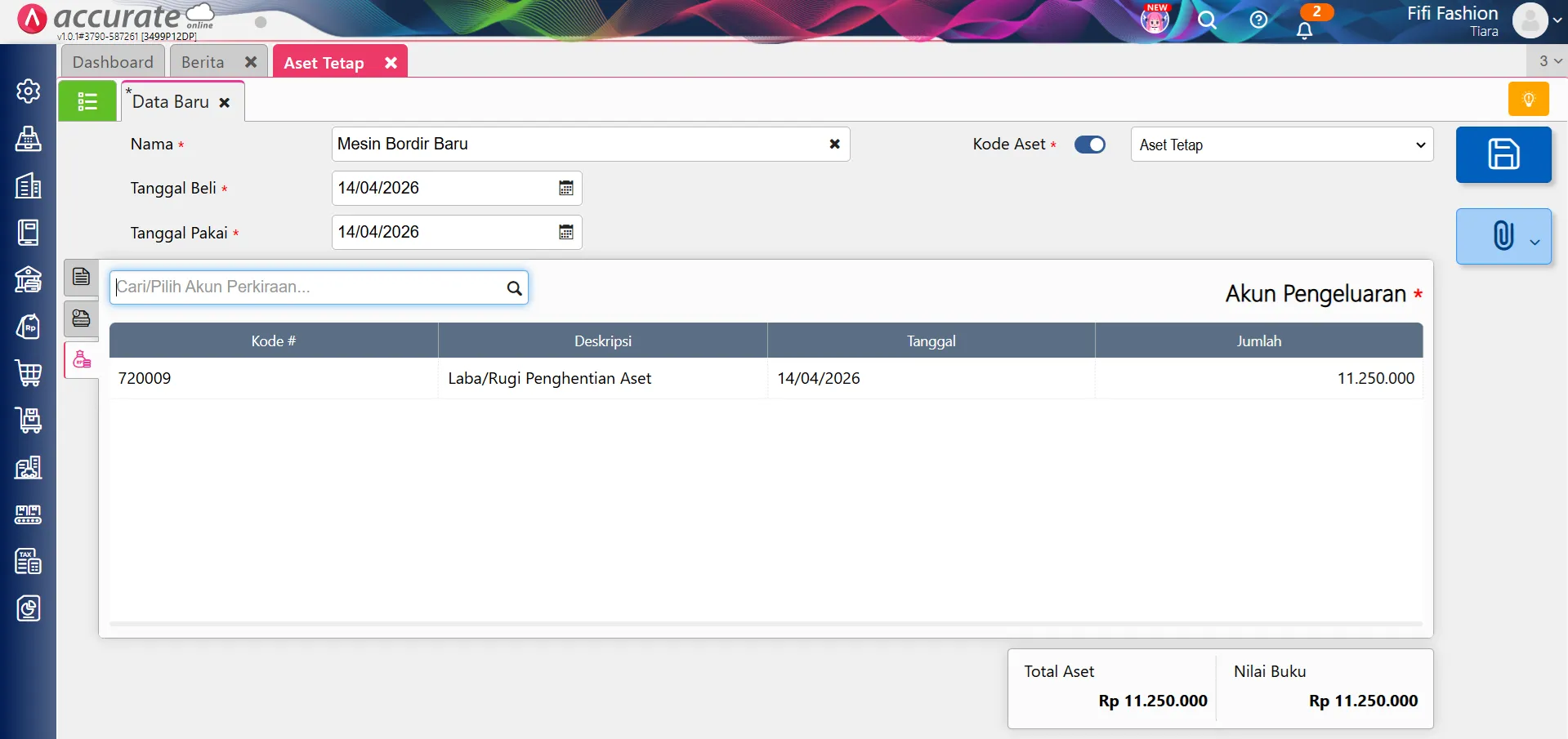Open the Manufacturing conveyor icon in sidebar
The height and width of the screenshot is (739, 1568).
coord(29,514)
